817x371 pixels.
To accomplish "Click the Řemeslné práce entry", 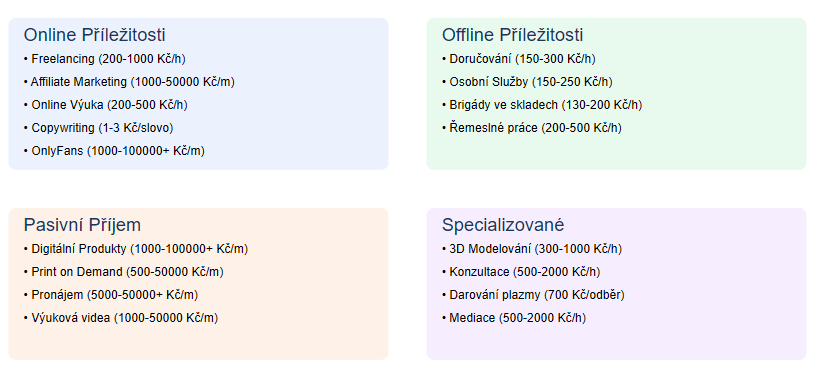I will [532, 128].
